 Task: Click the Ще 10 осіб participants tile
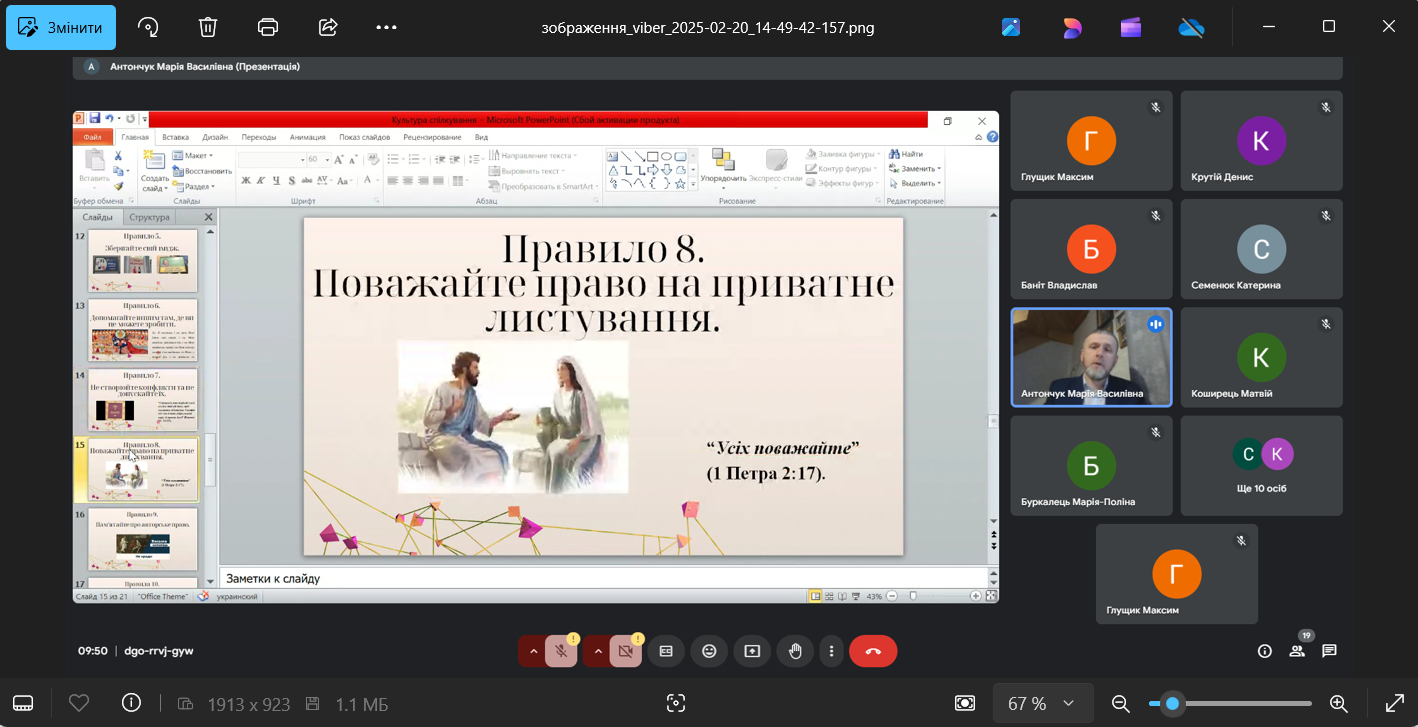[1262, 466]
